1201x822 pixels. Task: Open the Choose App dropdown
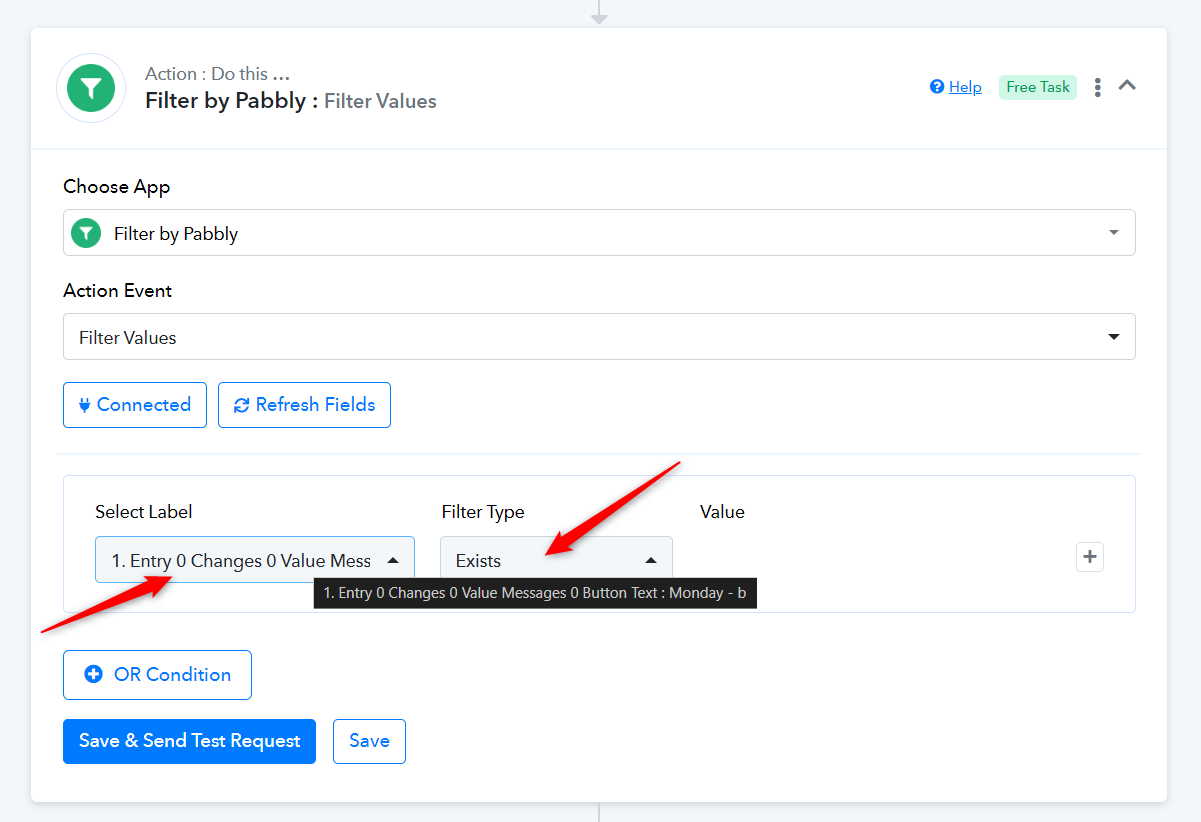coord(599,233)
